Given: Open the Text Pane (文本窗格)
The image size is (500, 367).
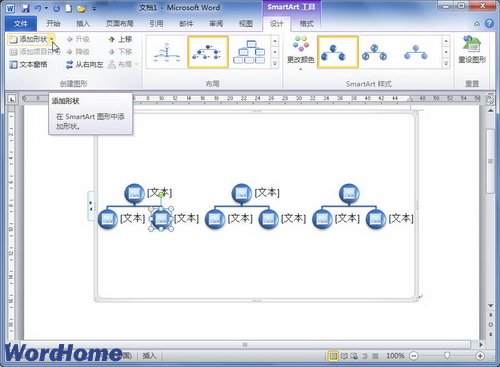Looking at the screenshot, I should (x=28, y=64).
